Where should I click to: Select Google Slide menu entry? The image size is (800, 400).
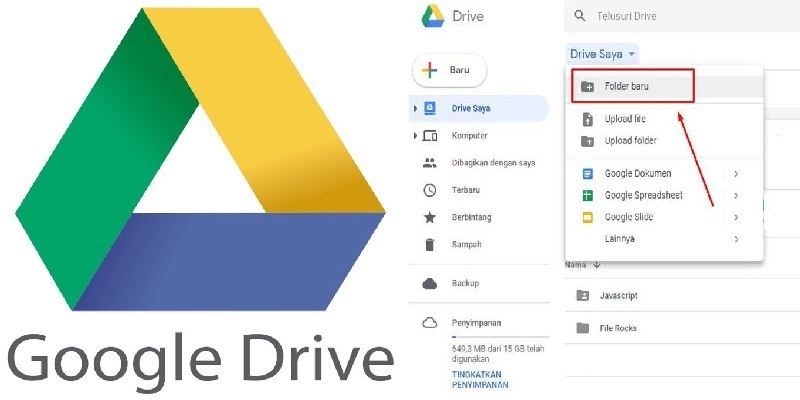664,217
